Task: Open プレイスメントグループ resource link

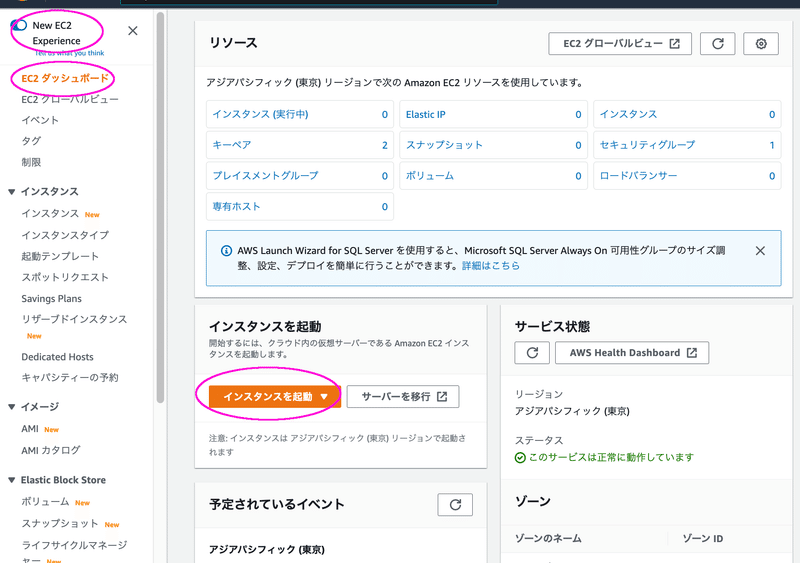Action: pyautogui.click(x=265, y=176)
